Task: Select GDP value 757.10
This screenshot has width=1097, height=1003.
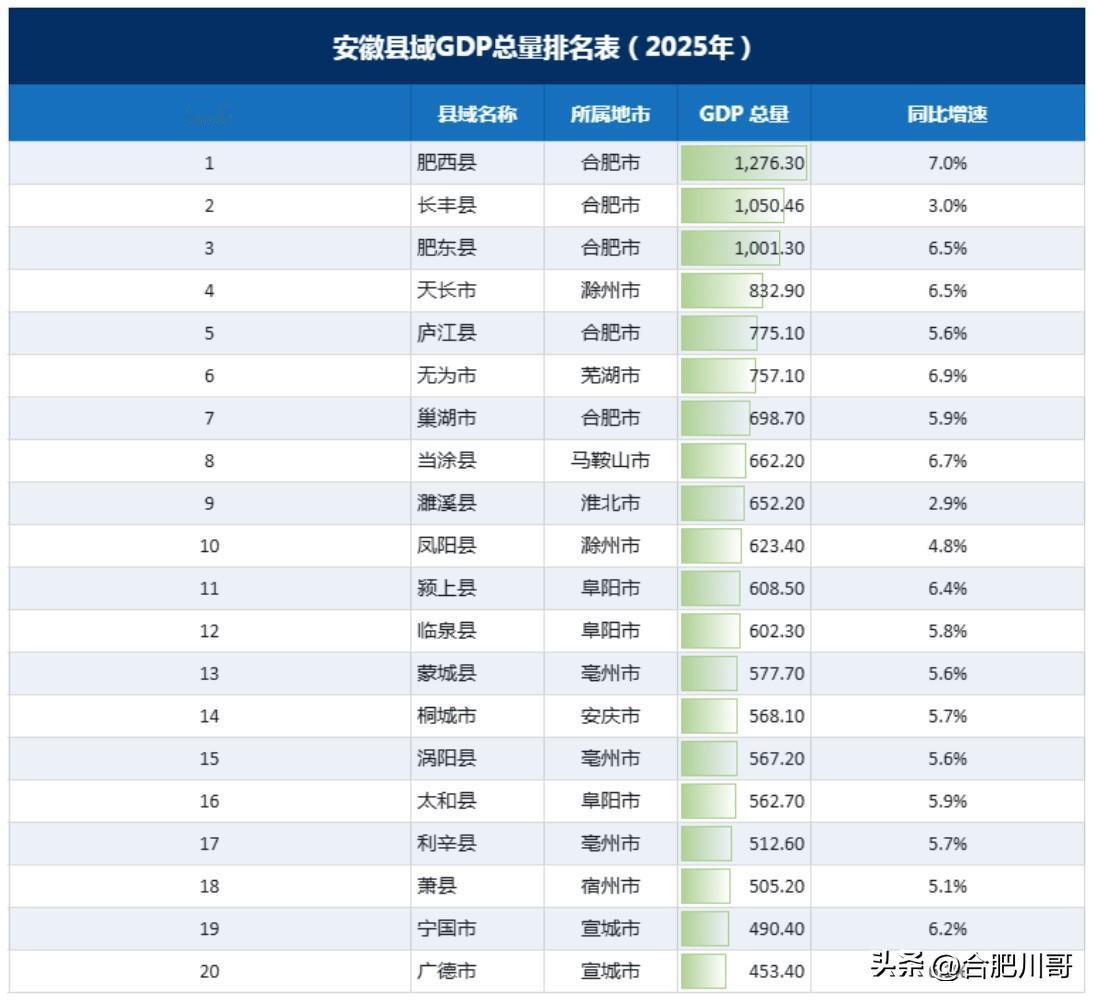Action: pyautogui.click(x=777, y=376)
